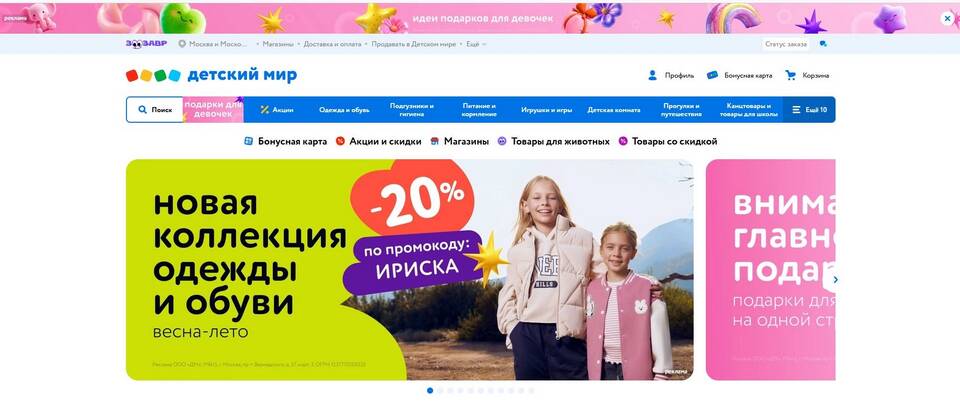This screenshot has height=405, width=960.
Task: Select the Одежда и обувь category
Action: coord(344,110)
